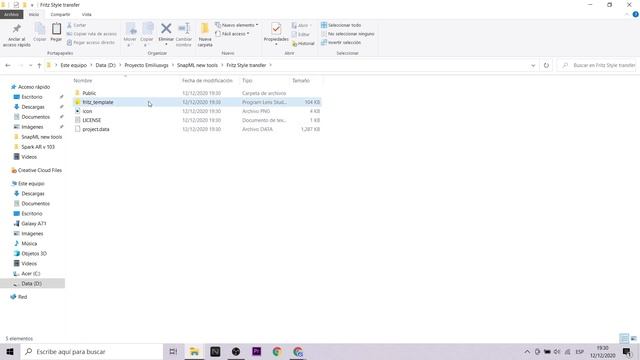The image size is (640, 360).
Task: Expand the address bar history dropdown
Action: [x=533, y=65]
